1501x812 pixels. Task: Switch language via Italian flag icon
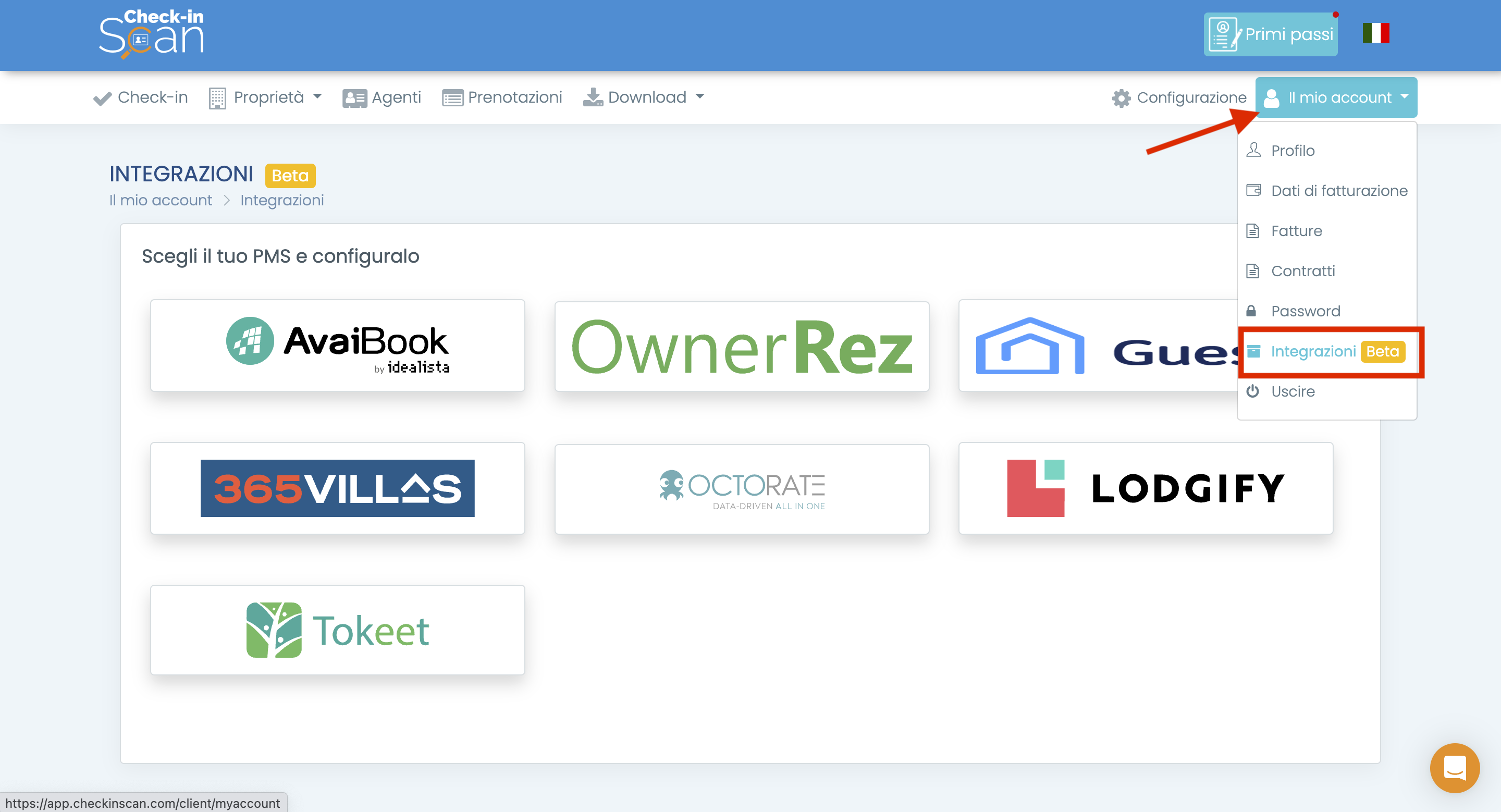pyautogui.click(x=1376, y=33)
